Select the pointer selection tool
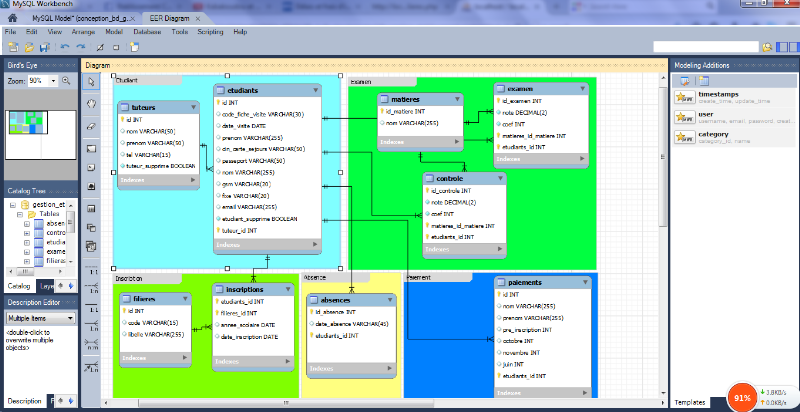The image size is (800, 412). [90, 81]
